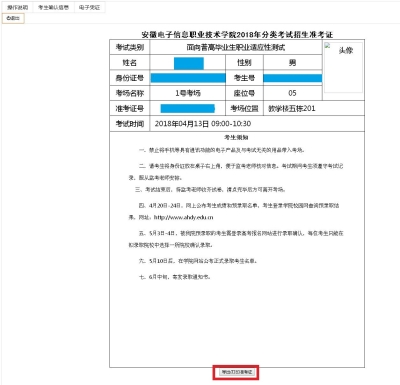Click the admission ticket title heading
Screen dimensions: 400x385
(237, 35)
